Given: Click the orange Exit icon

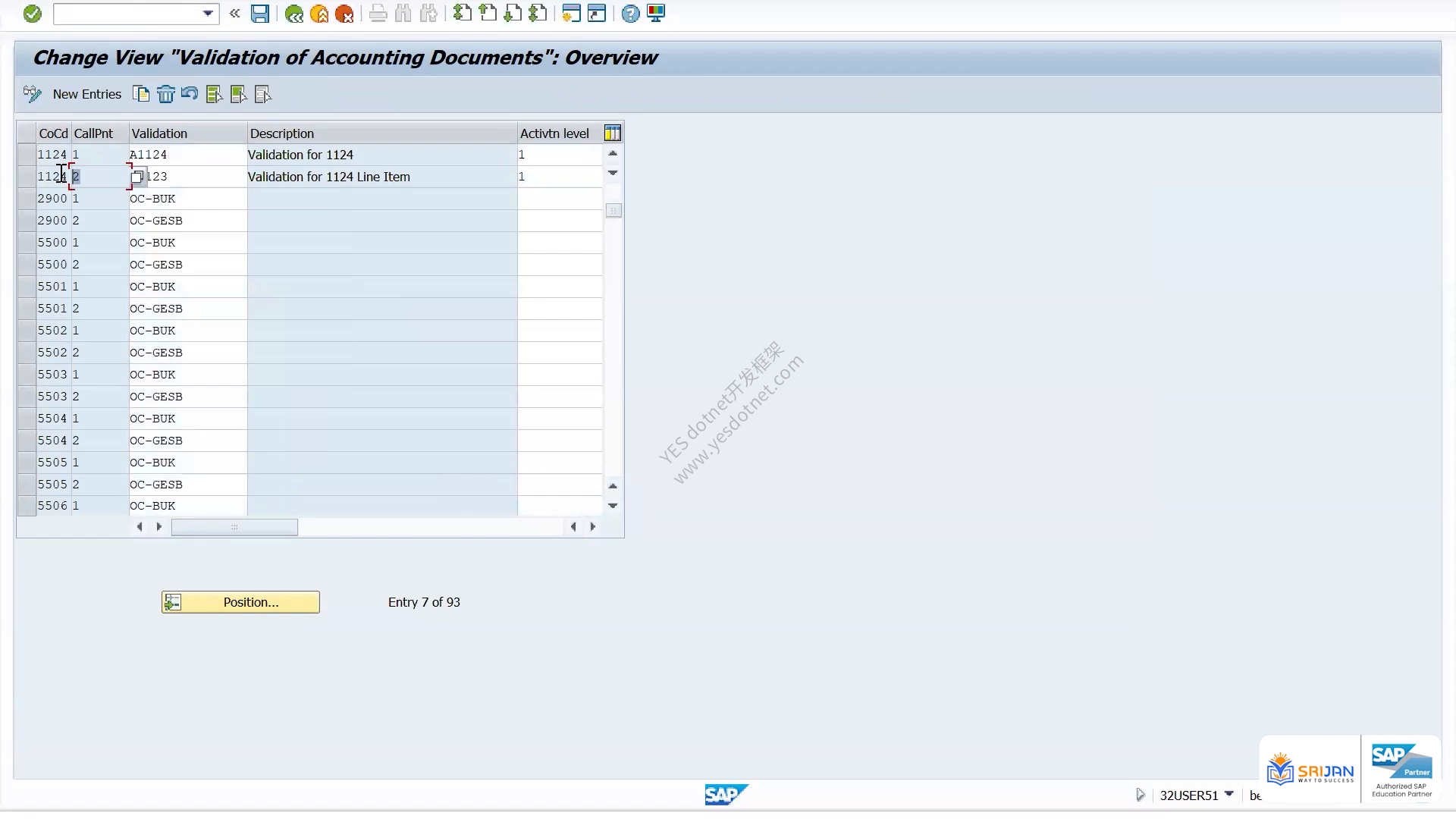Looking at the screenshot, I should point(319,14).
